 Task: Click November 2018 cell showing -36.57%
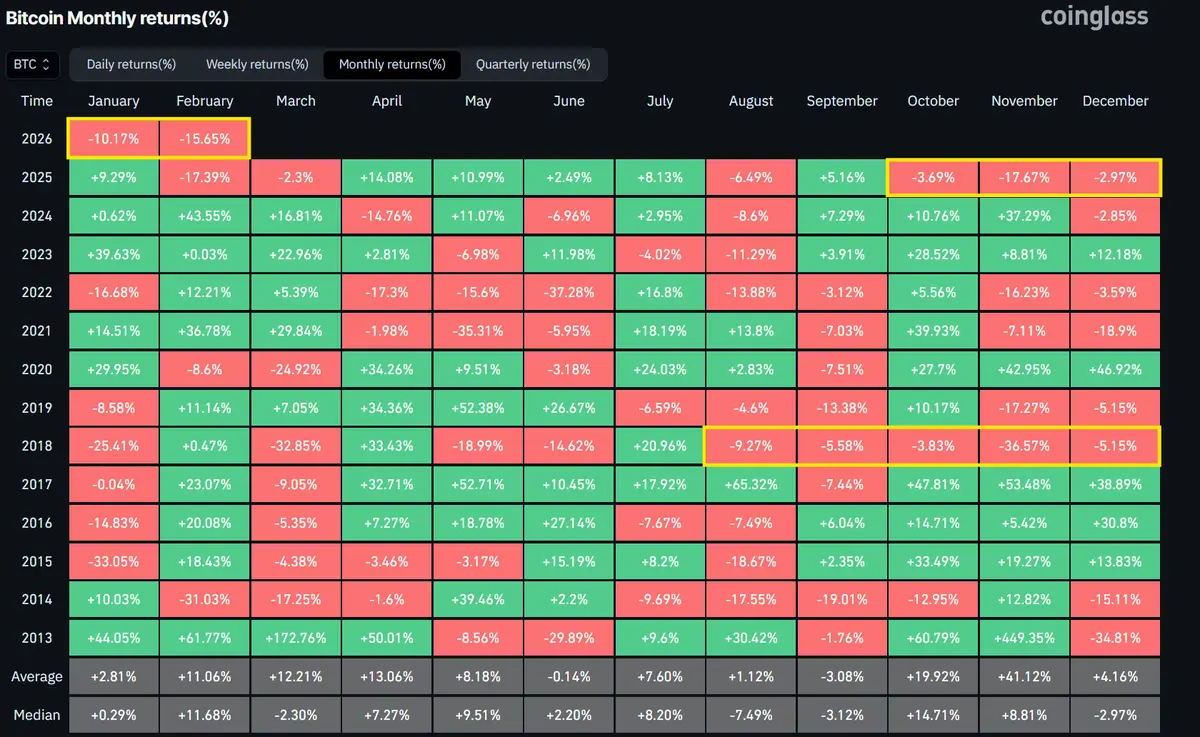tap(1024, 446)
